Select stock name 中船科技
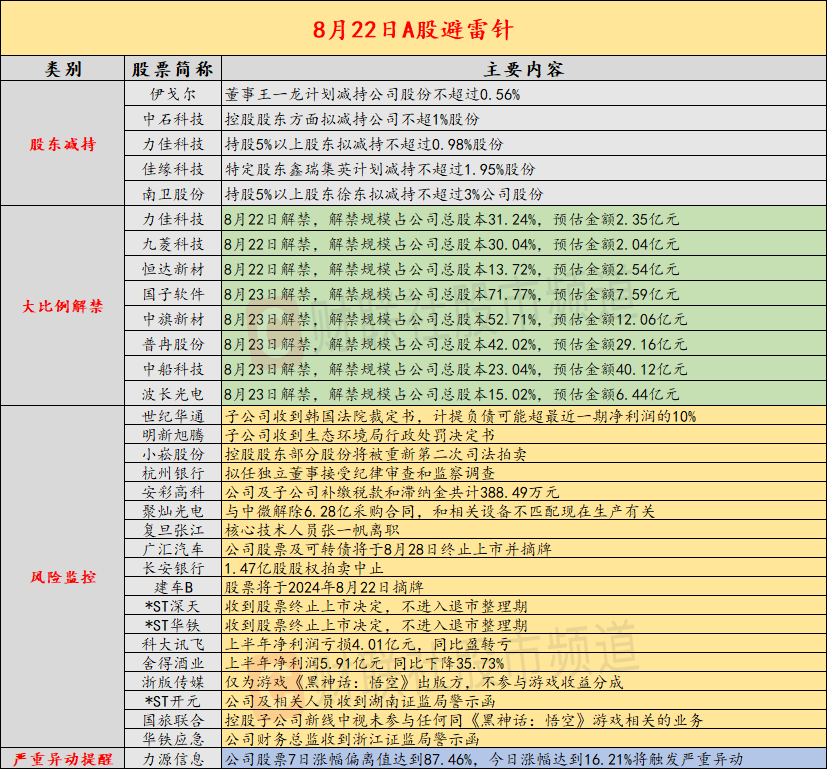Viewport: 827px width, 769px height. [173, 369]
